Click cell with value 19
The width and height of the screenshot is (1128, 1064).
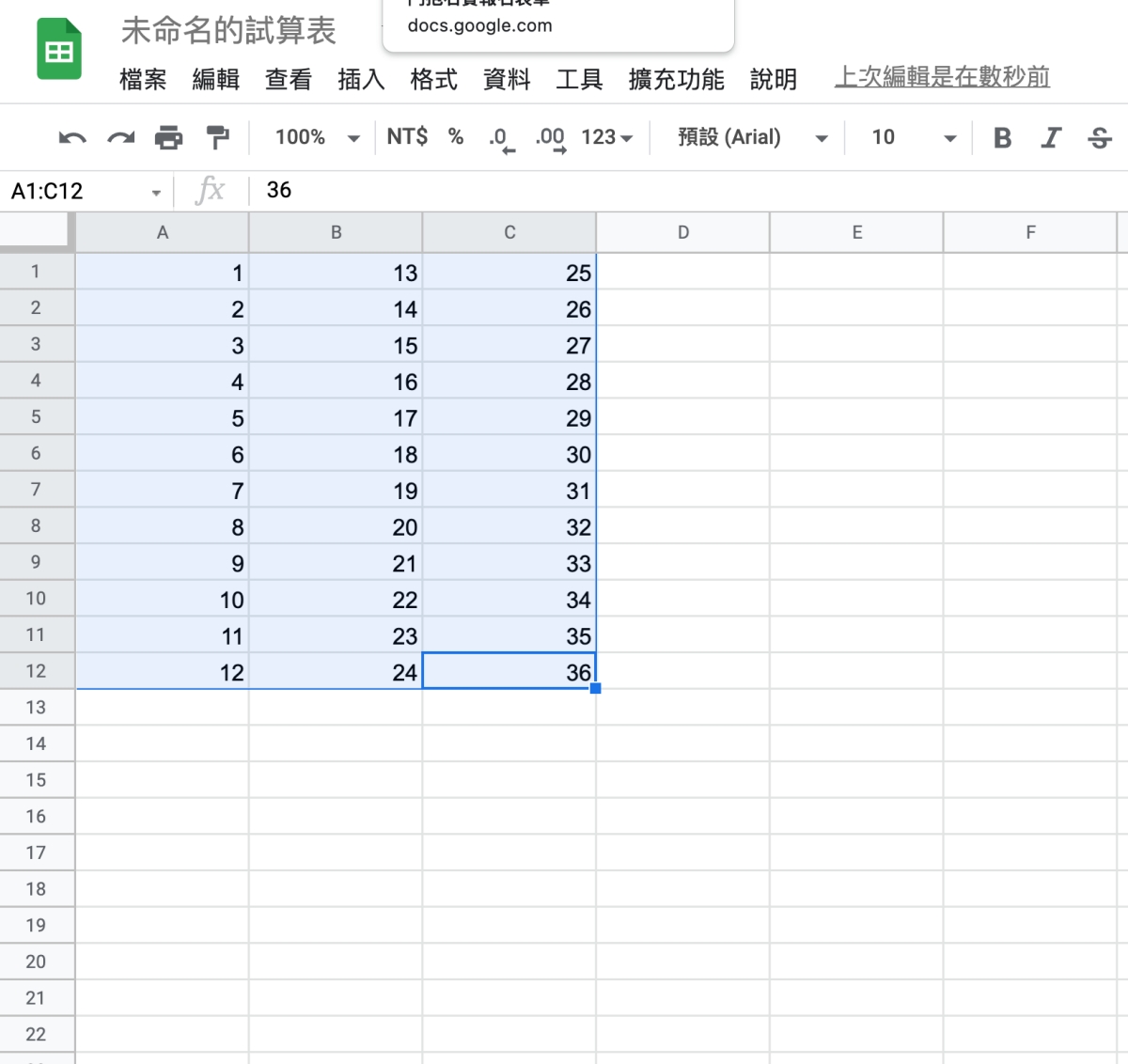pos(336,490)
